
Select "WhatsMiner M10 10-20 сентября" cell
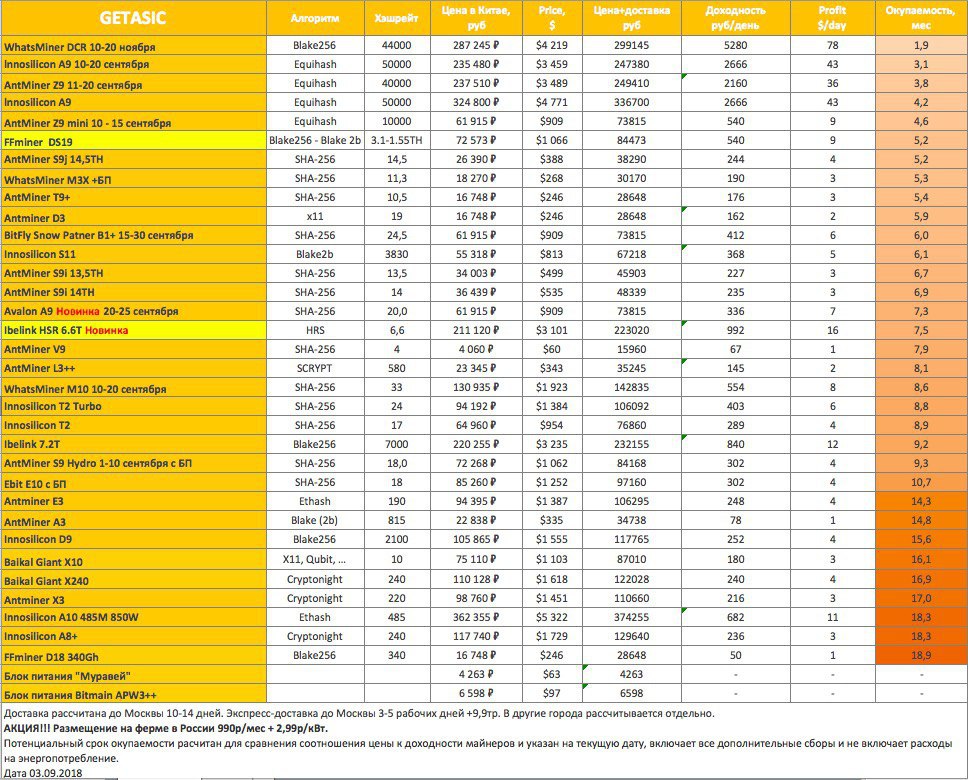tap(133, 388)
